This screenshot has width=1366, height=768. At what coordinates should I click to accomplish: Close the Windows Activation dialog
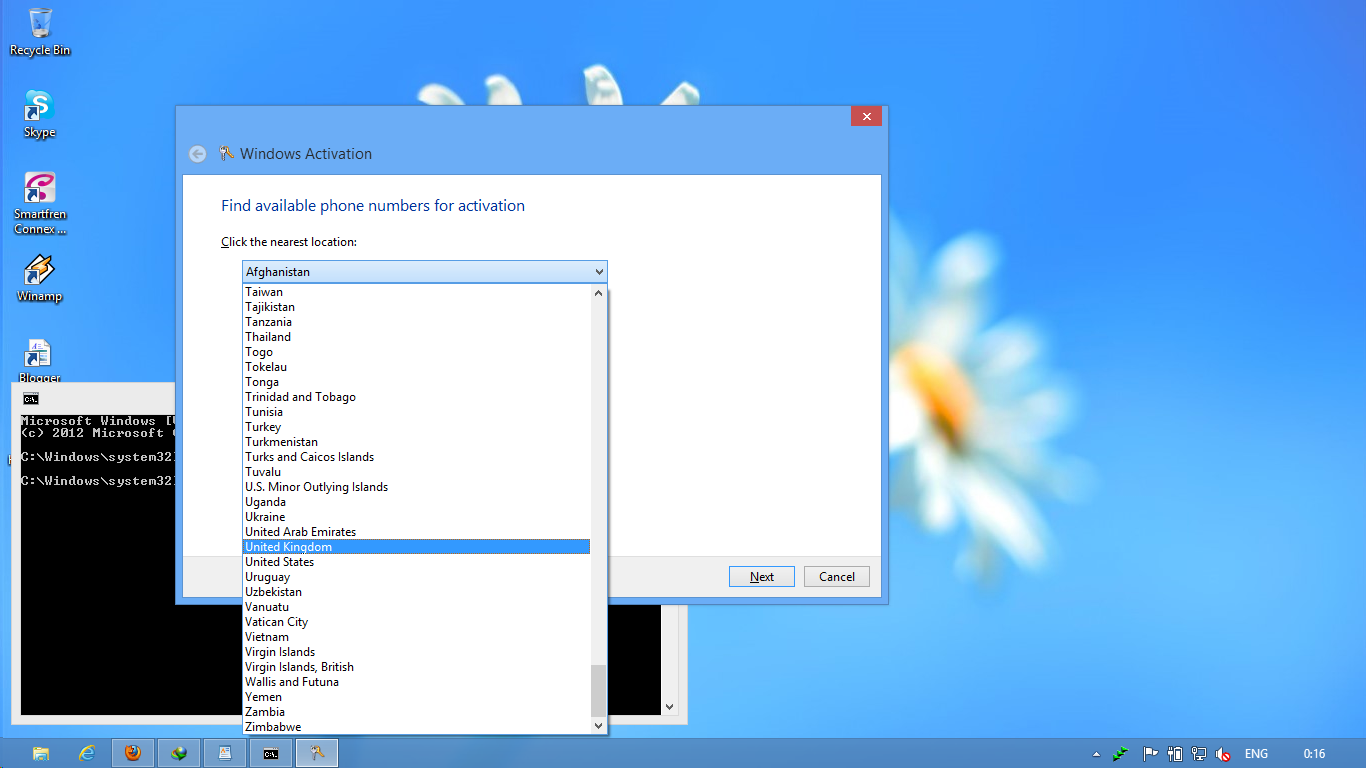pyautogui.click(x=866, y=116)
